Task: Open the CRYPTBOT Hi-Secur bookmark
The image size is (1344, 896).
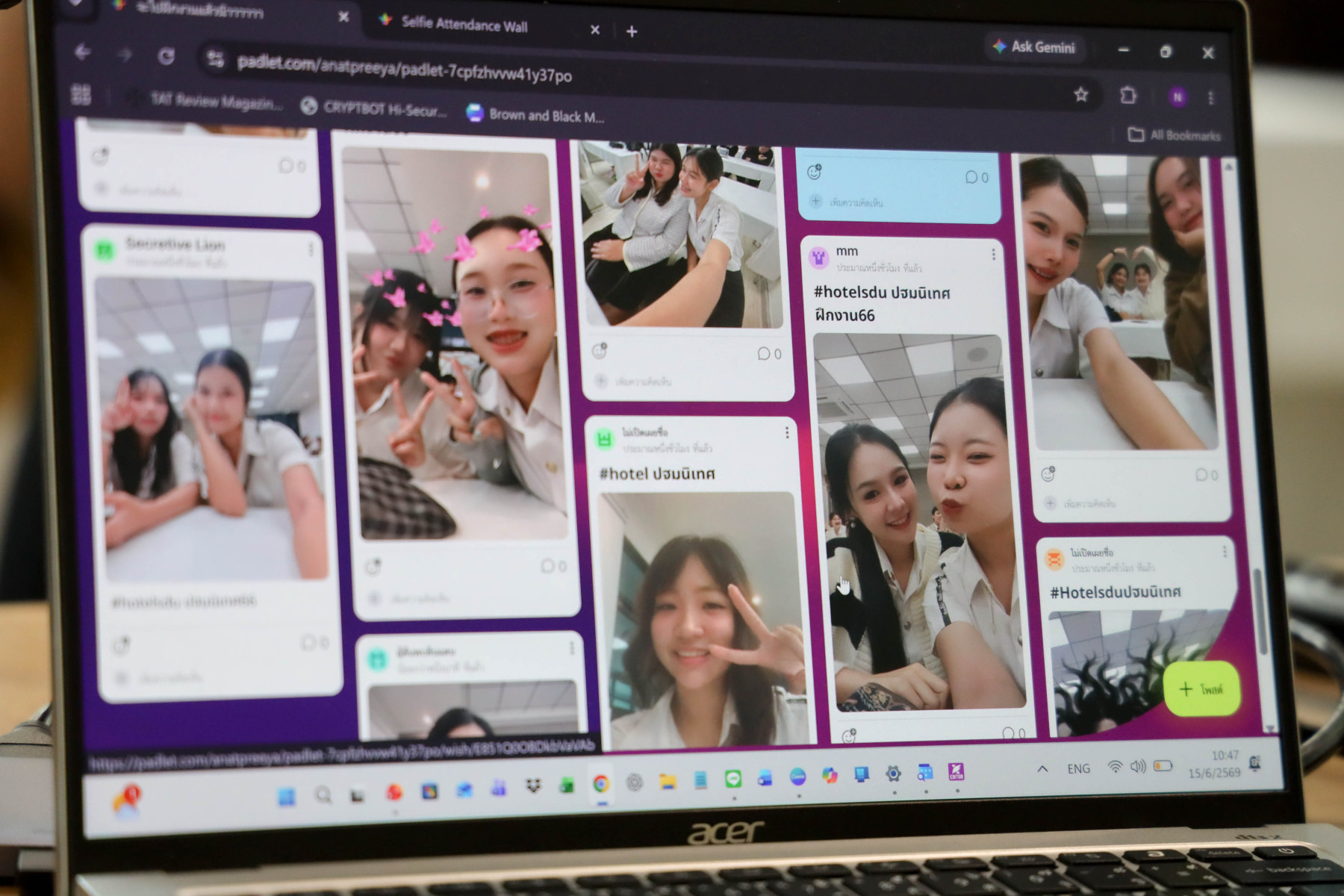Action: [x=374, y=108]
